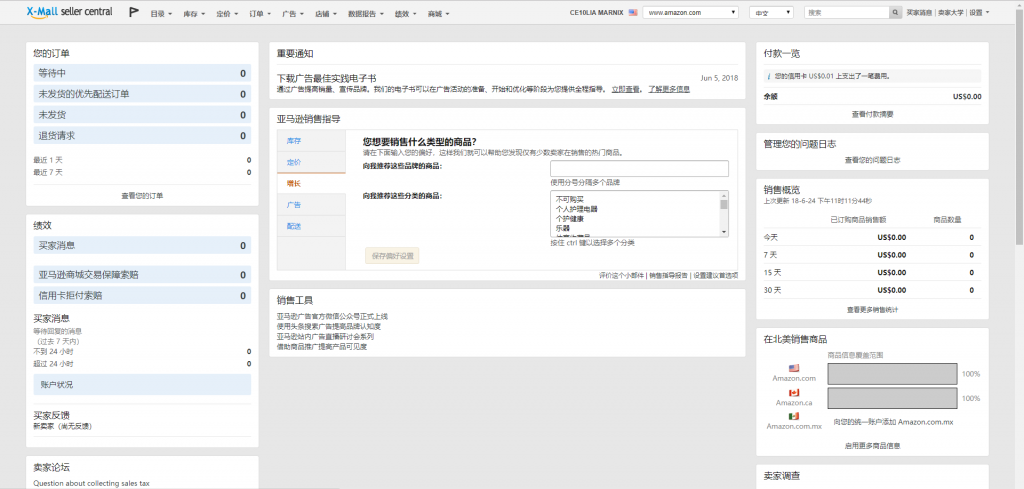Click Amazon.ca coverage progress bar
The image size is (1024, 489).
click(892, 398)
